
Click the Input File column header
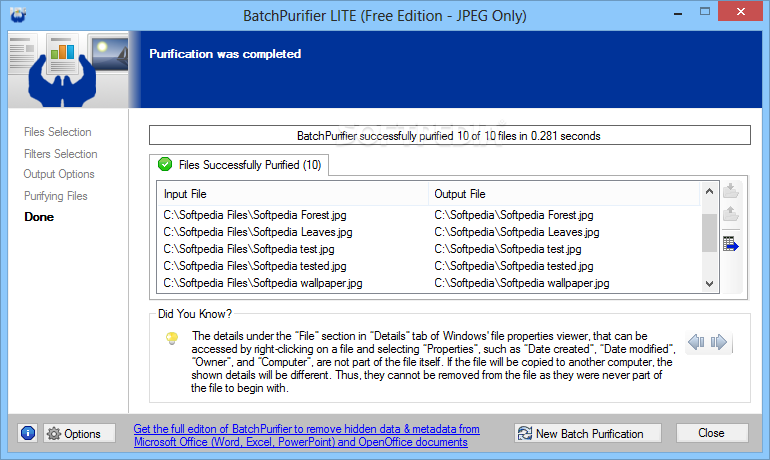click(293, 194)
